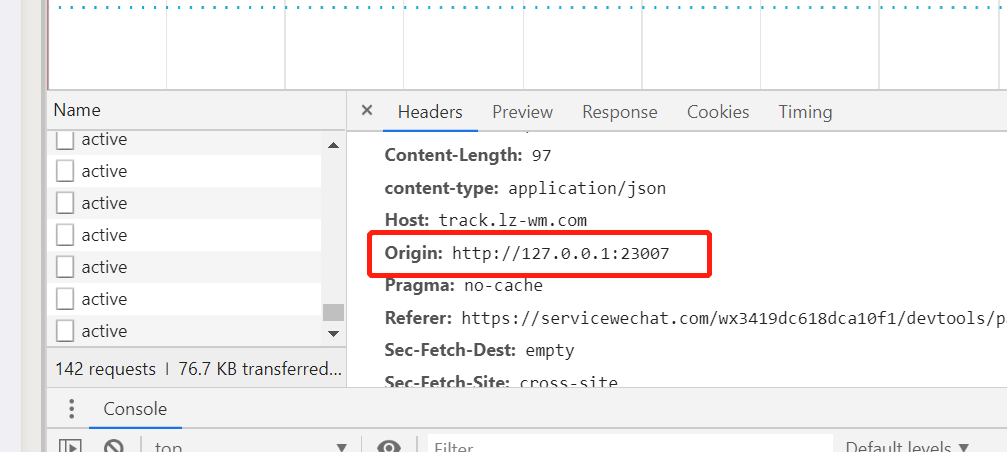Go to the Cookies tab

pyautogui.click(x=718, y=112)
